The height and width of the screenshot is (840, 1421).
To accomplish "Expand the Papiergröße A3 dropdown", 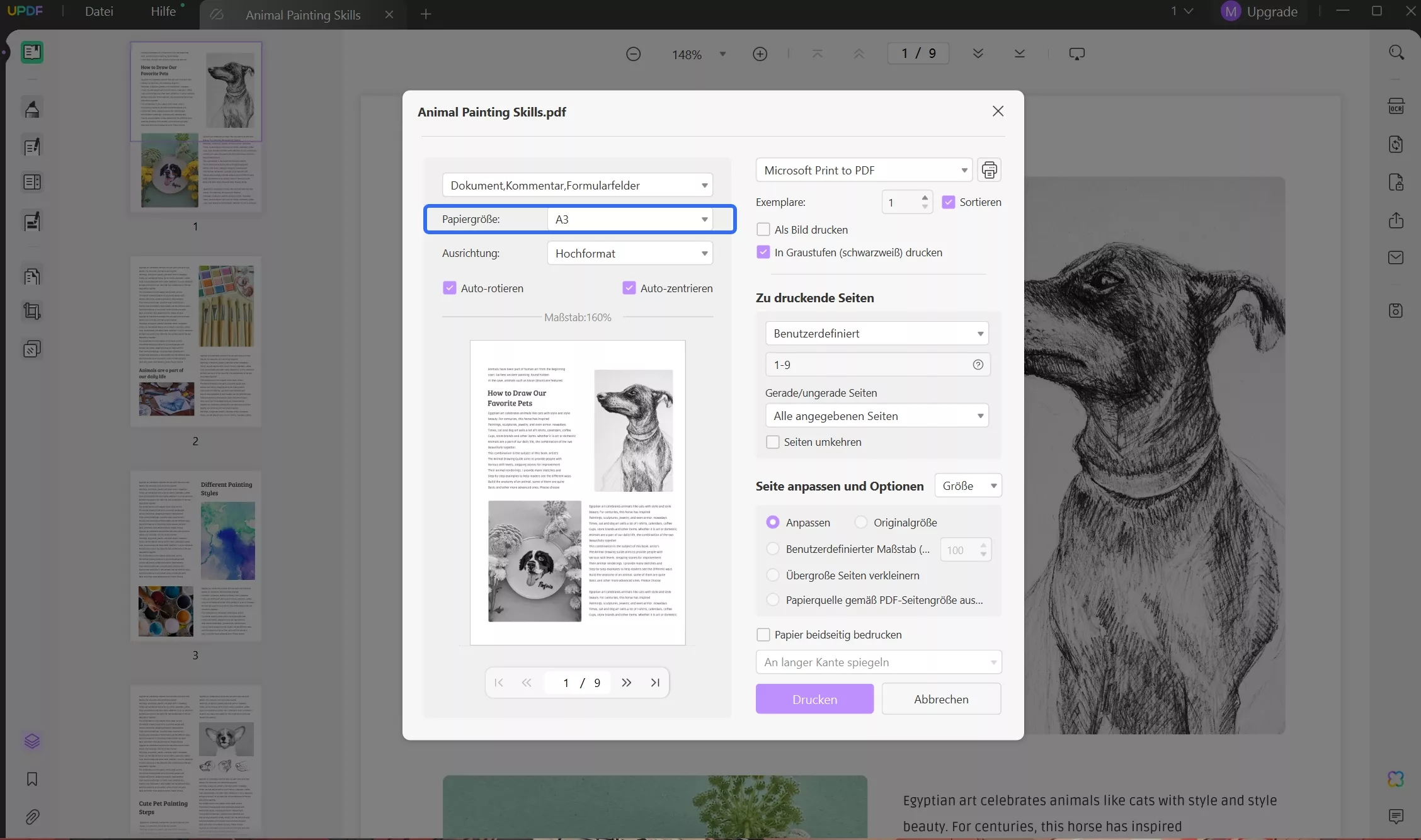I will (630, 219).
